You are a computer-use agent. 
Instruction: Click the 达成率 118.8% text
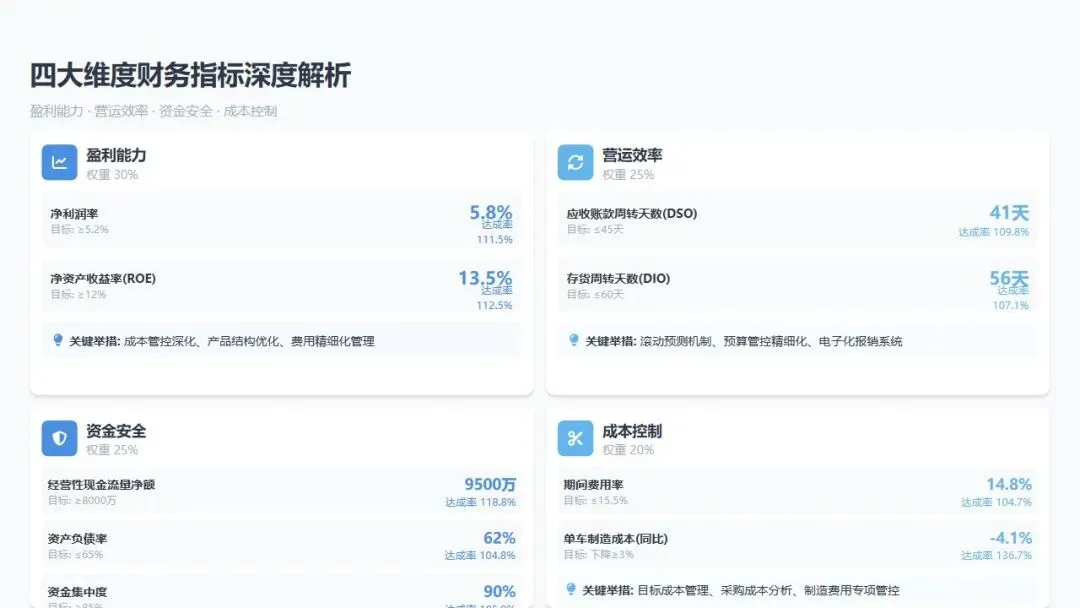[x=480, y=503]
